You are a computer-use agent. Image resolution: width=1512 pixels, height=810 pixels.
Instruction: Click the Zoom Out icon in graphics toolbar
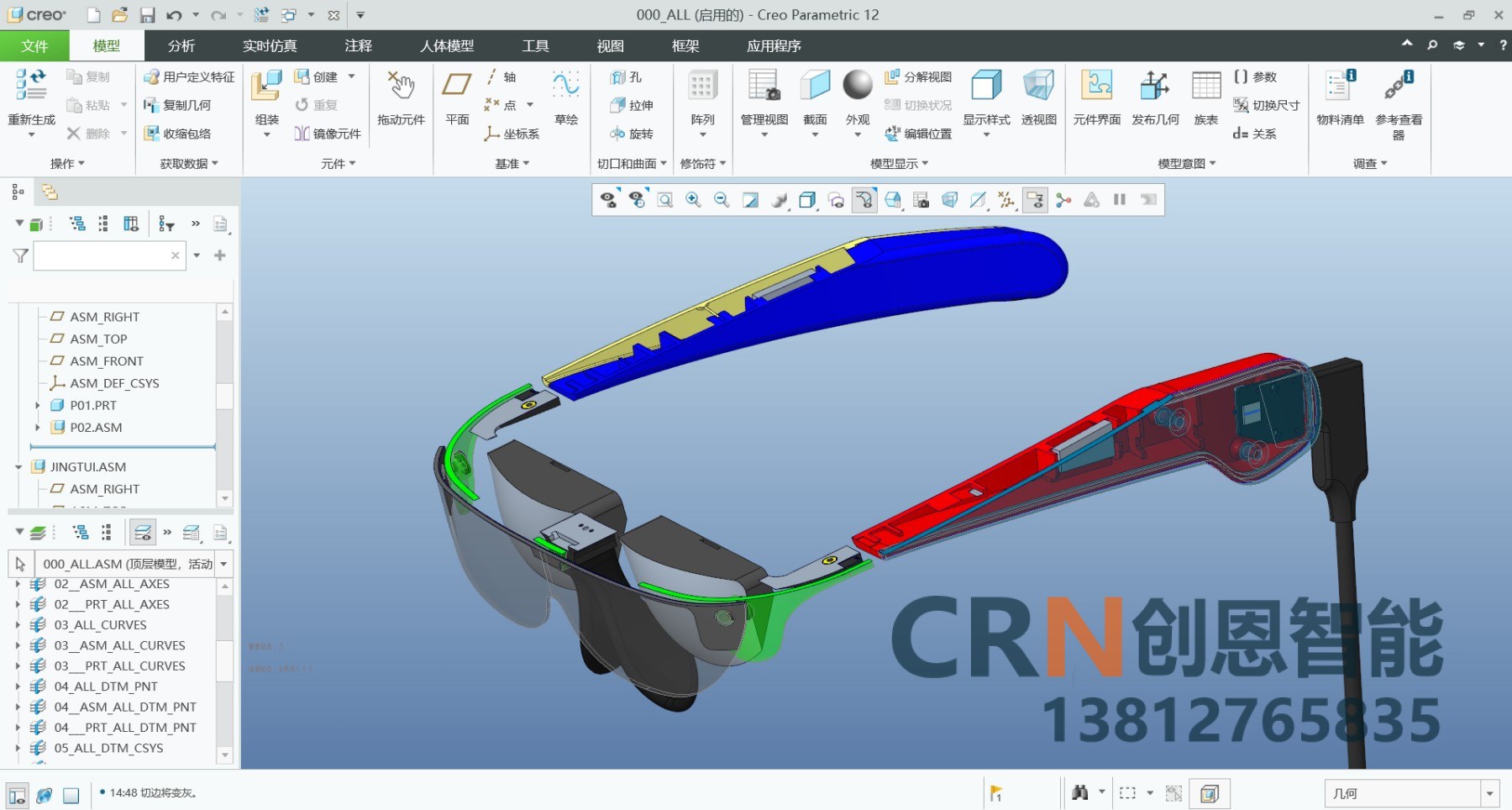pos(722,200)
